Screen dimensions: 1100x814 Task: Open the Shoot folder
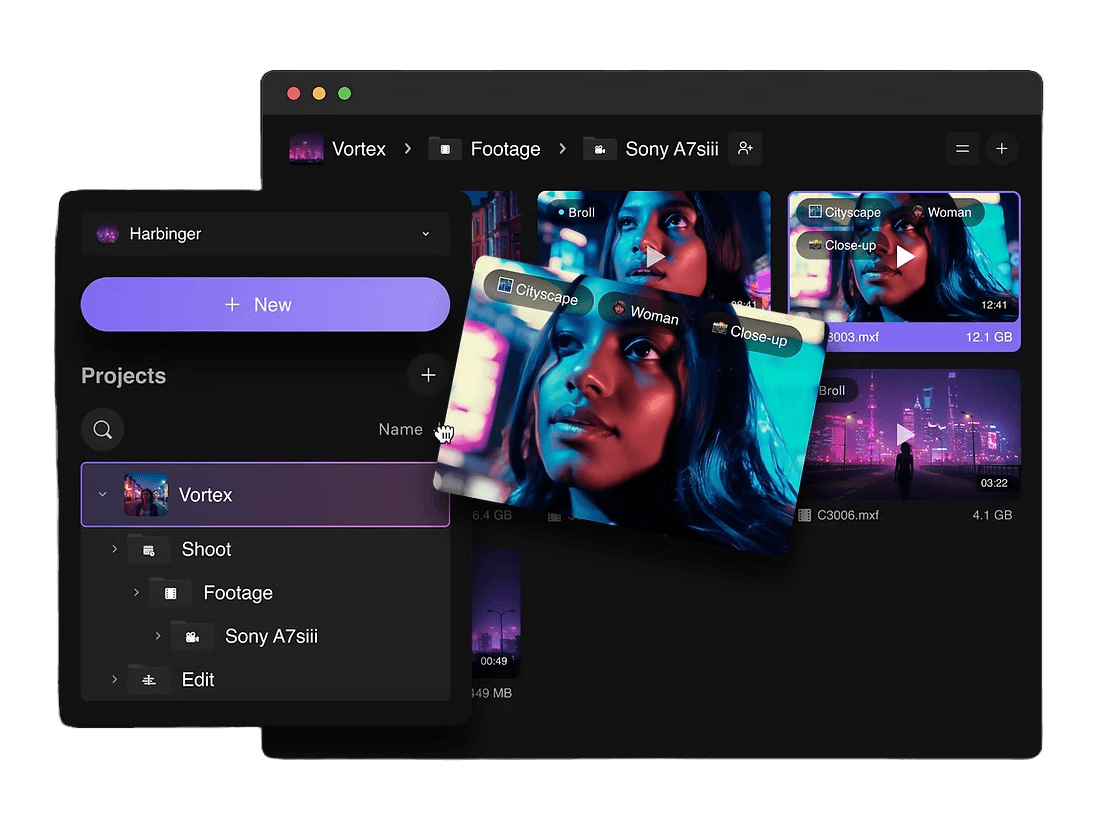(x=206, y=549)
